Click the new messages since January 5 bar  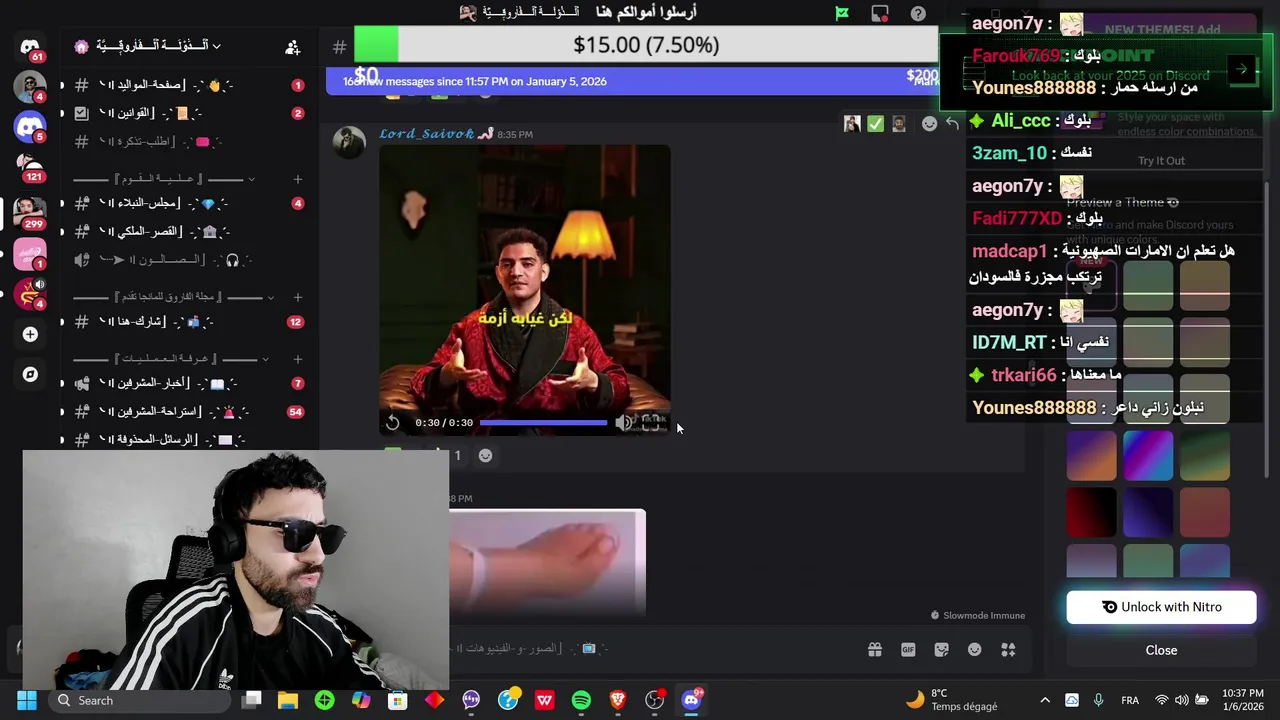pos(632,81)
